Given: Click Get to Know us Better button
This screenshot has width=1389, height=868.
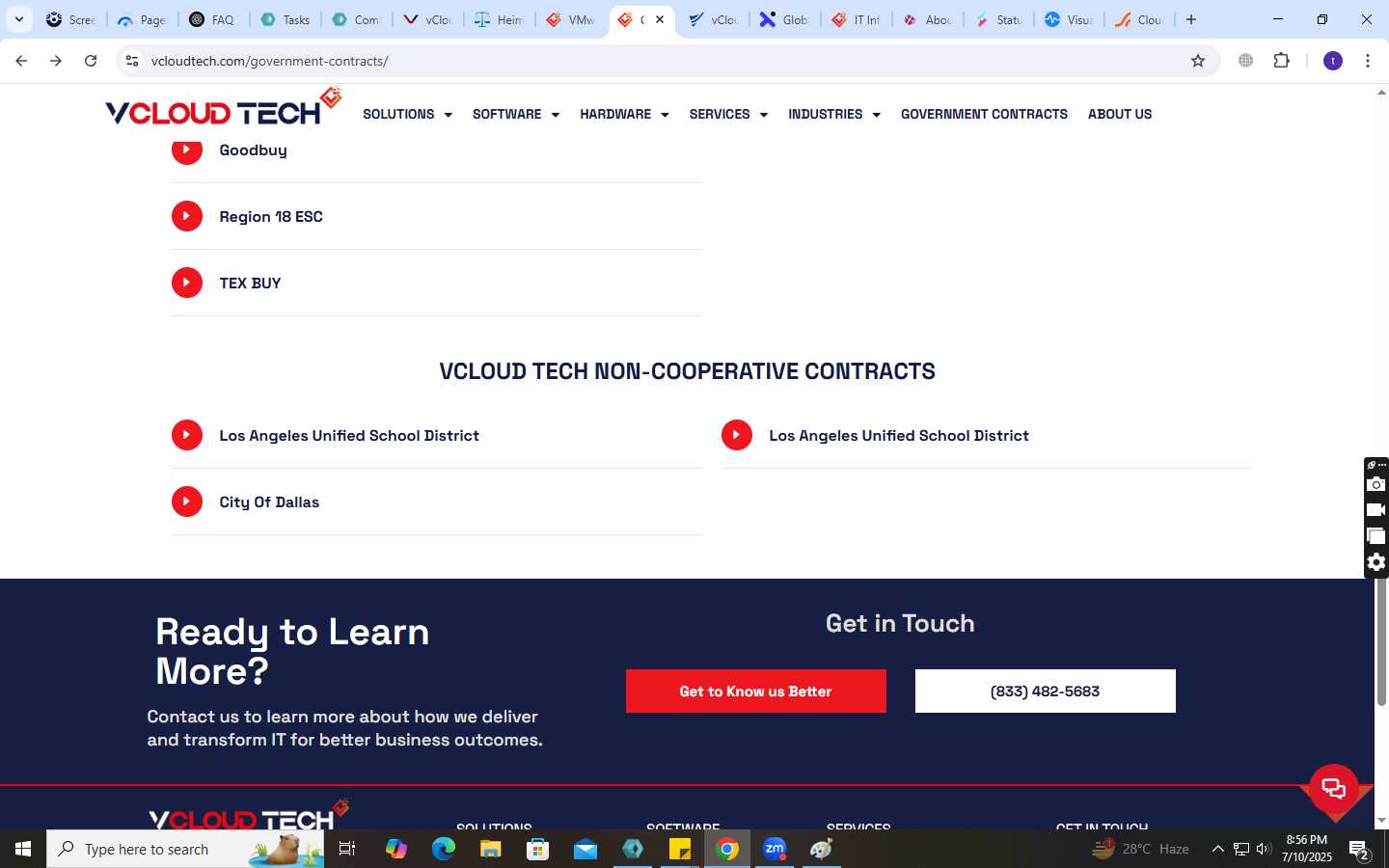Looking at the screenshot, I should click(756, 692).
